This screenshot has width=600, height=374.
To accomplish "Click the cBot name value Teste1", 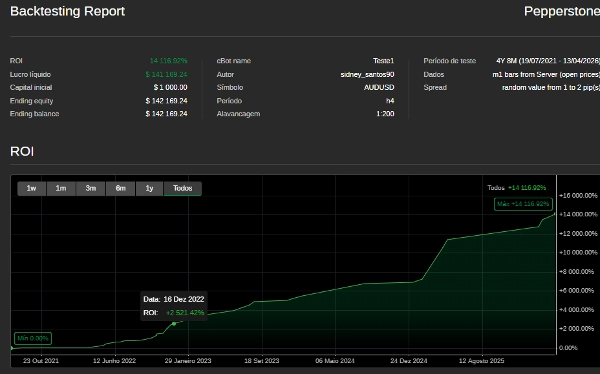I will click(383, 61).
